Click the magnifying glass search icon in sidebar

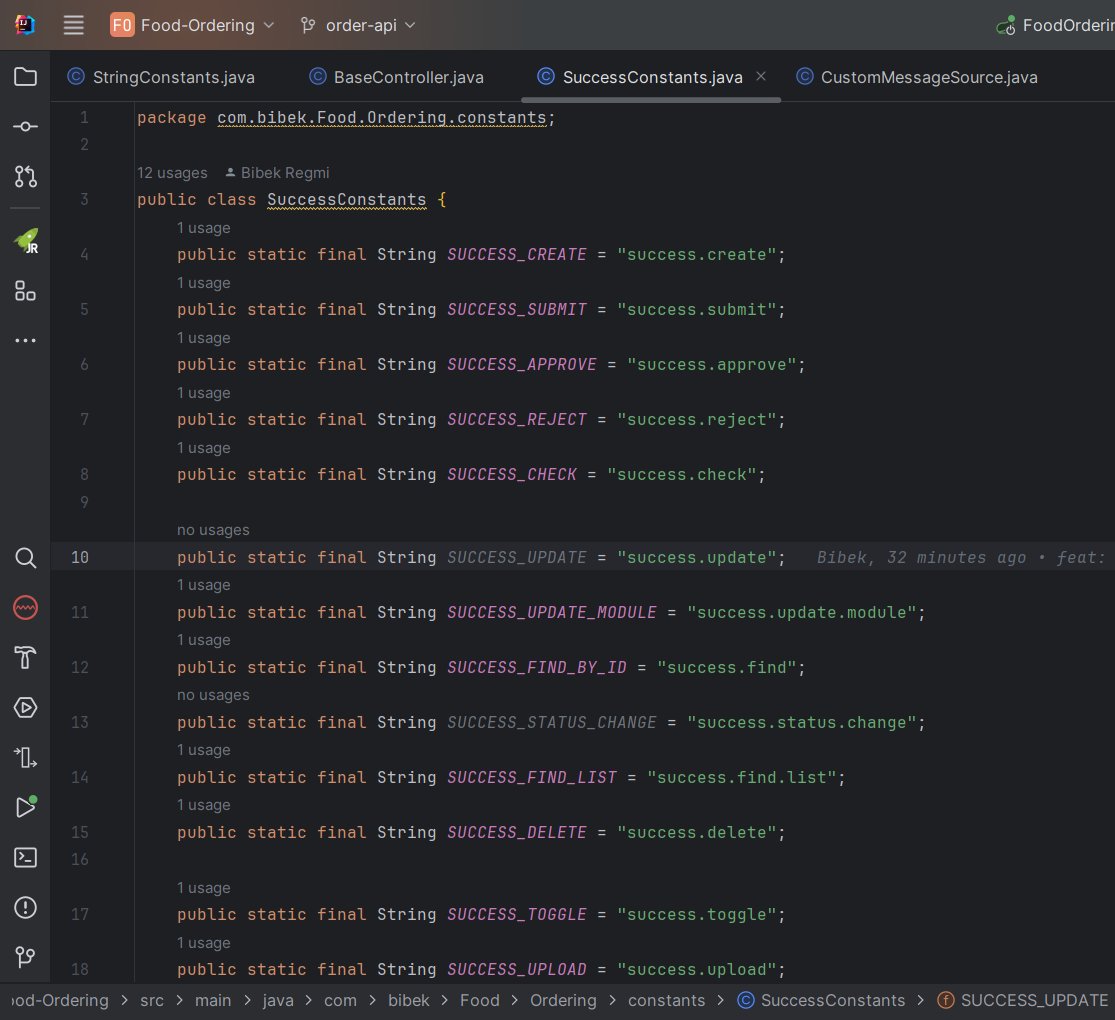pyautogui.click(x=26, y=558)
